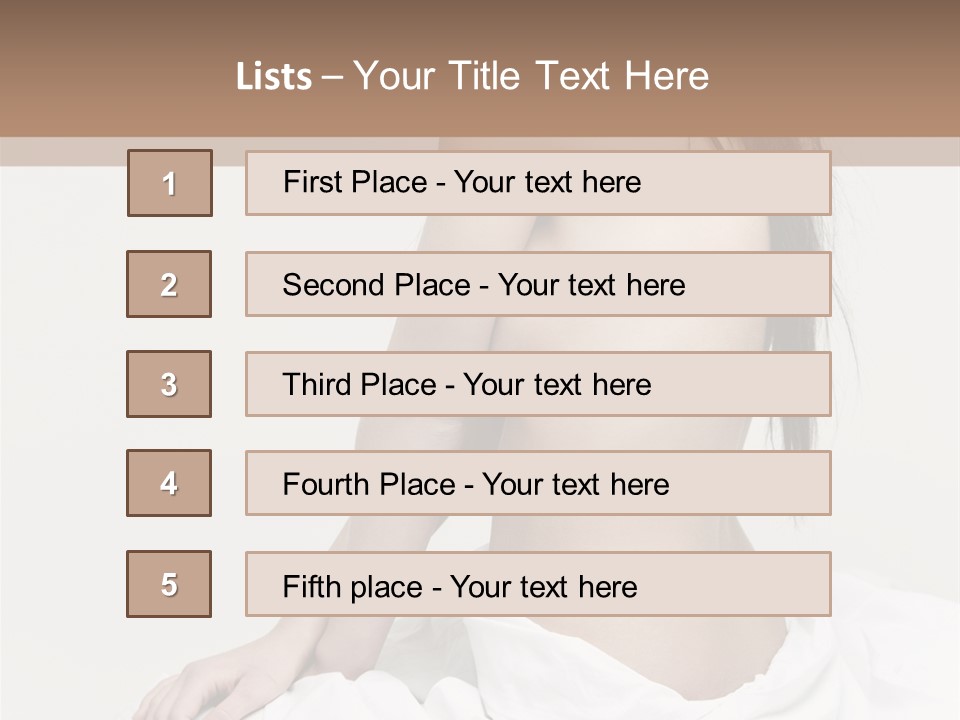
Task: Click the 'Fifth place' text box
Action: [538, 584]
